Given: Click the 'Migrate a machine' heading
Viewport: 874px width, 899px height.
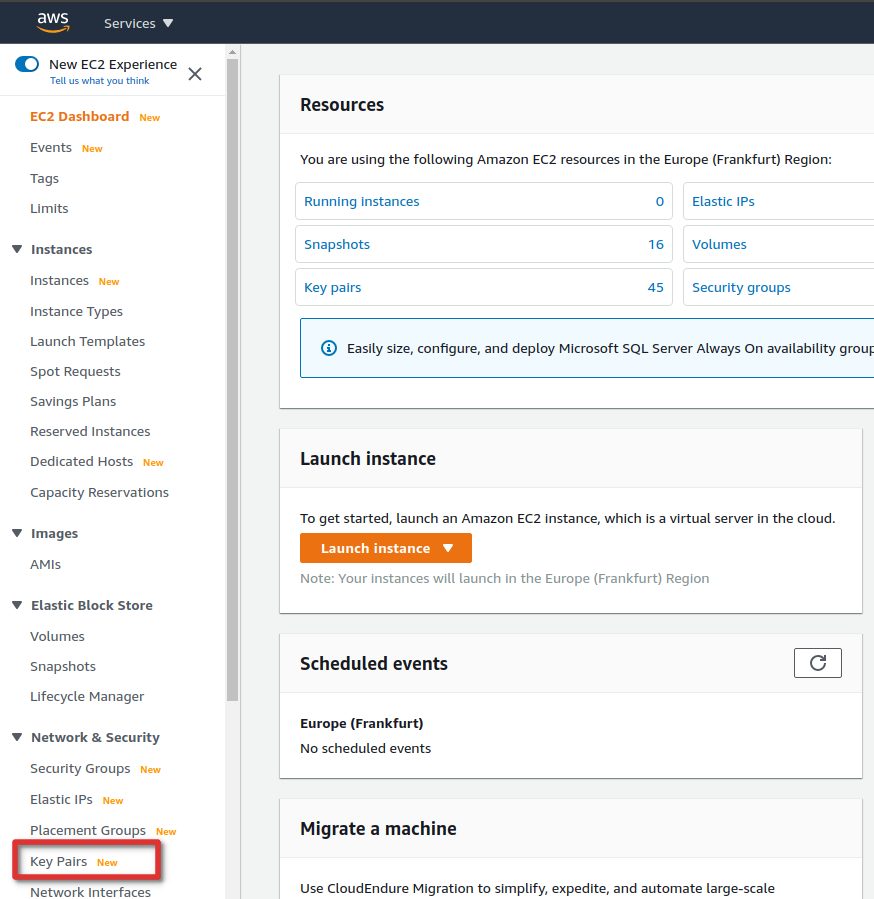Looking at the screenshot, I should 378,828.
